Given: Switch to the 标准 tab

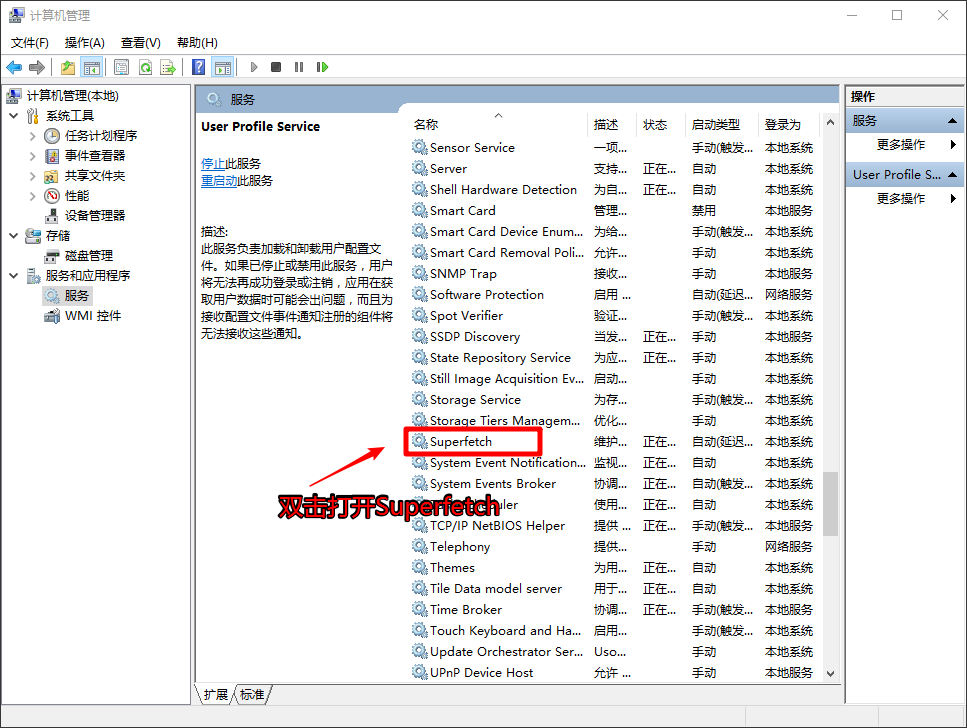Looking at the screenshot, I should pyautogui.click(x=252, y=694).
